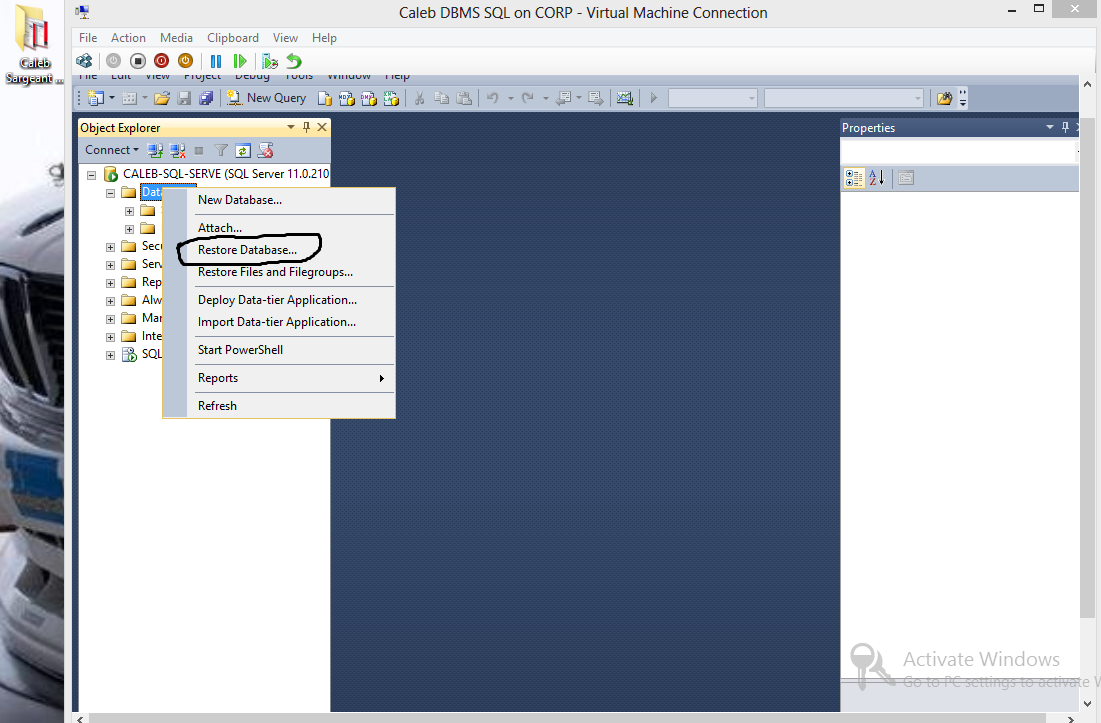Viewport: 1101px width, 723px height.
Task: Open Properties window position dropdown arrow
Action: [x=1050, y=127]
